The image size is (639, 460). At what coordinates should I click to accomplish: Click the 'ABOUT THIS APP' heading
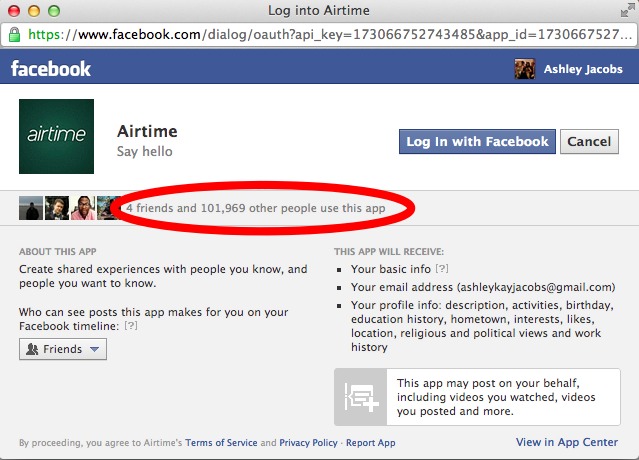point(57,252)
